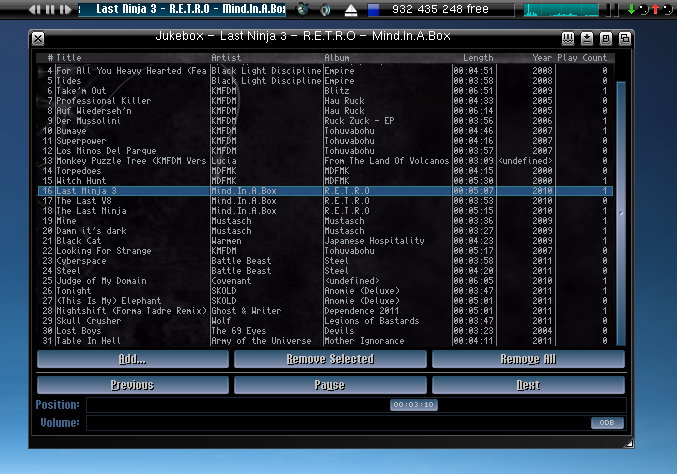
Task: Click the Volume slider knob showing 0DB
Action: point(607,423)
